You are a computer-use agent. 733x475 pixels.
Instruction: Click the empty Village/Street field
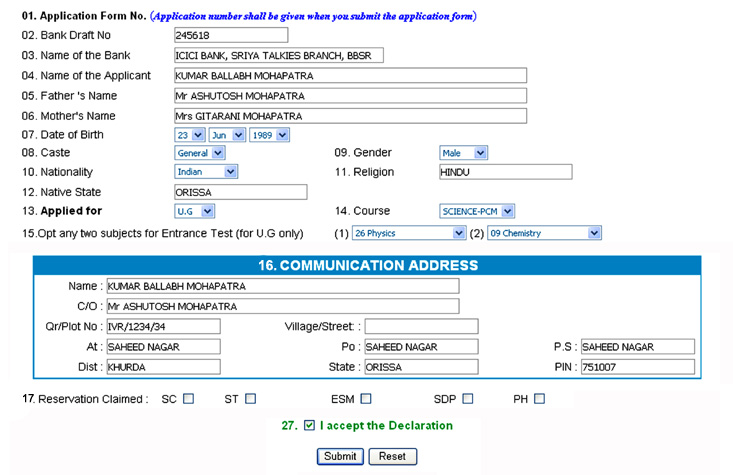[421, 326]
